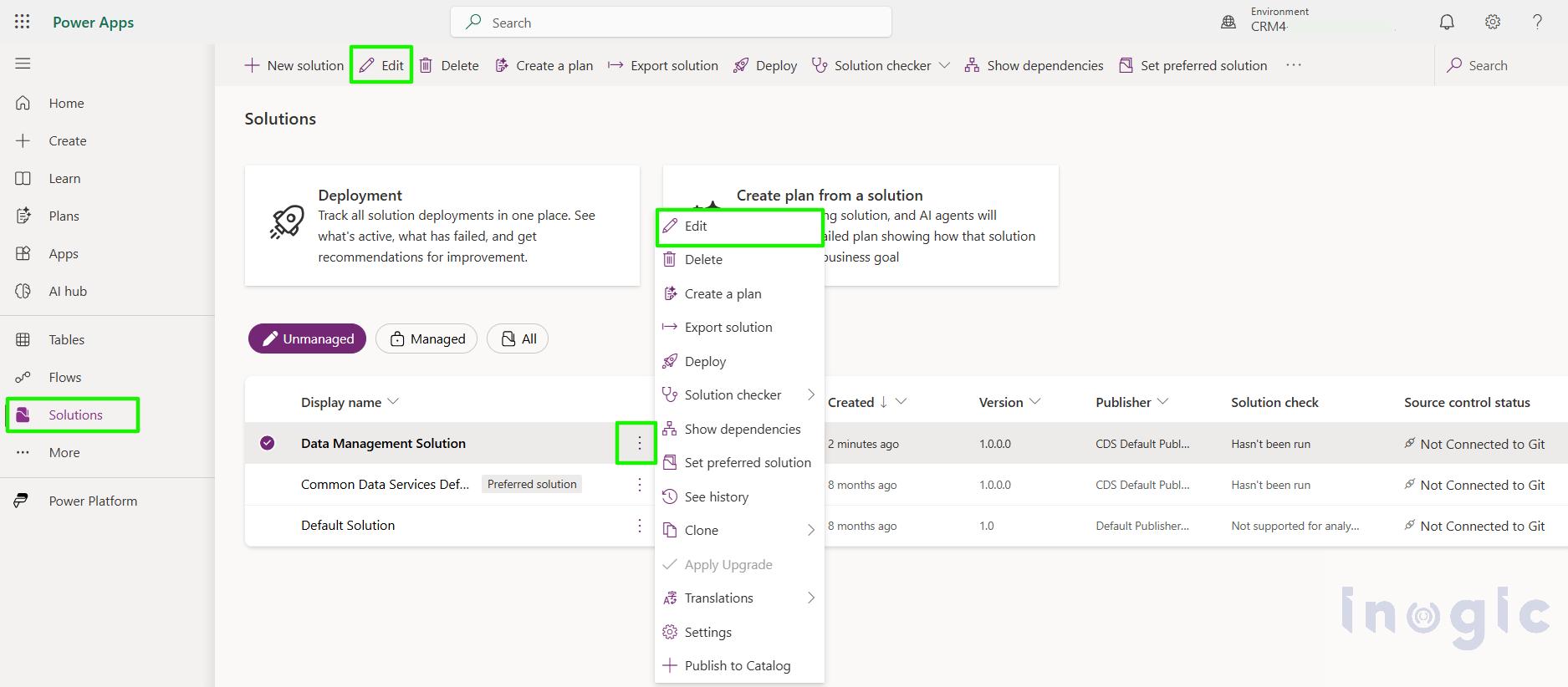The height and width of the screenshot is (687, 1568).
Task: Click the Power Apps title in header
Action: point(93,23)
